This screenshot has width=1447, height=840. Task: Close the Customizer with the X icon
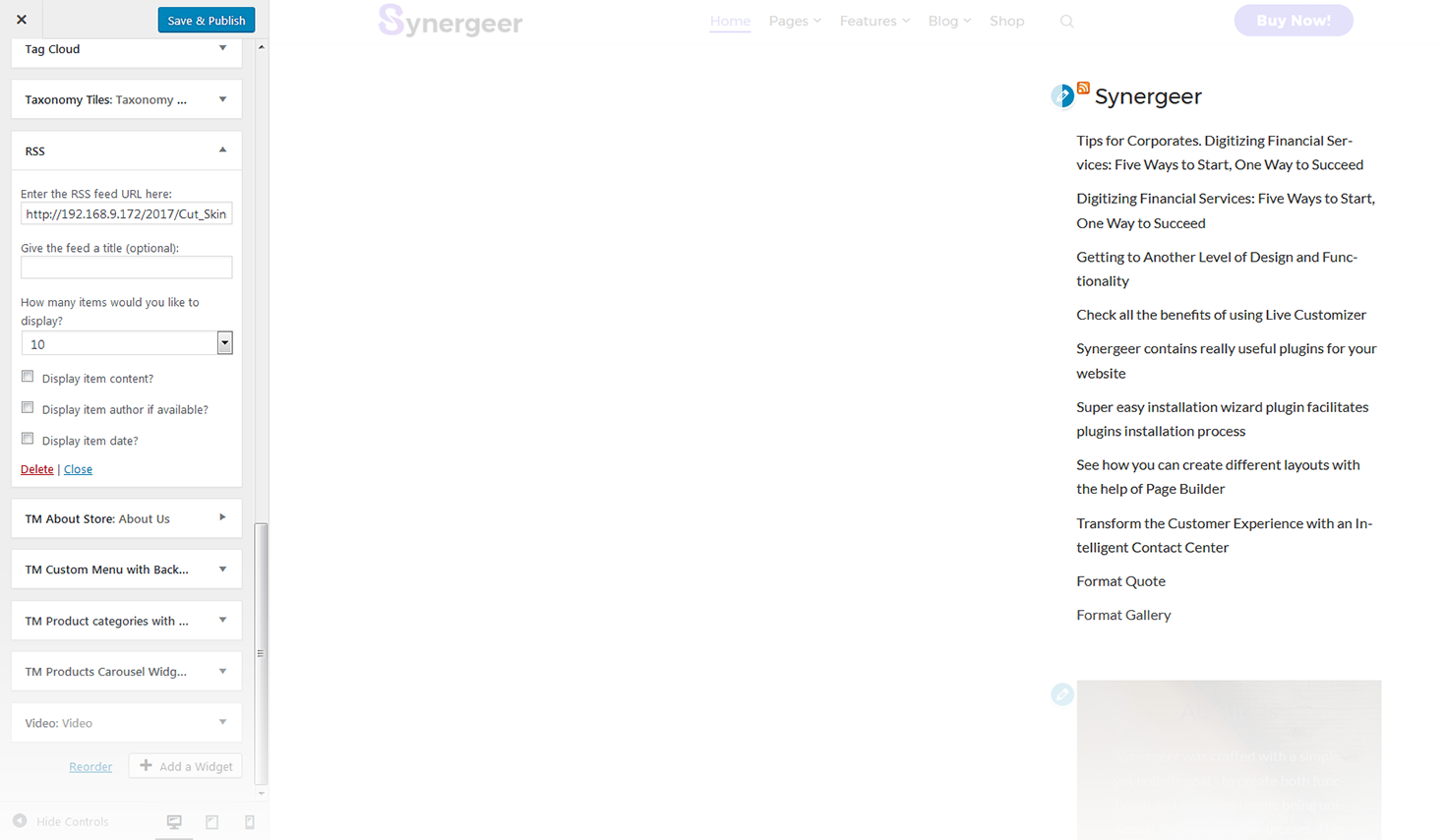22,20
